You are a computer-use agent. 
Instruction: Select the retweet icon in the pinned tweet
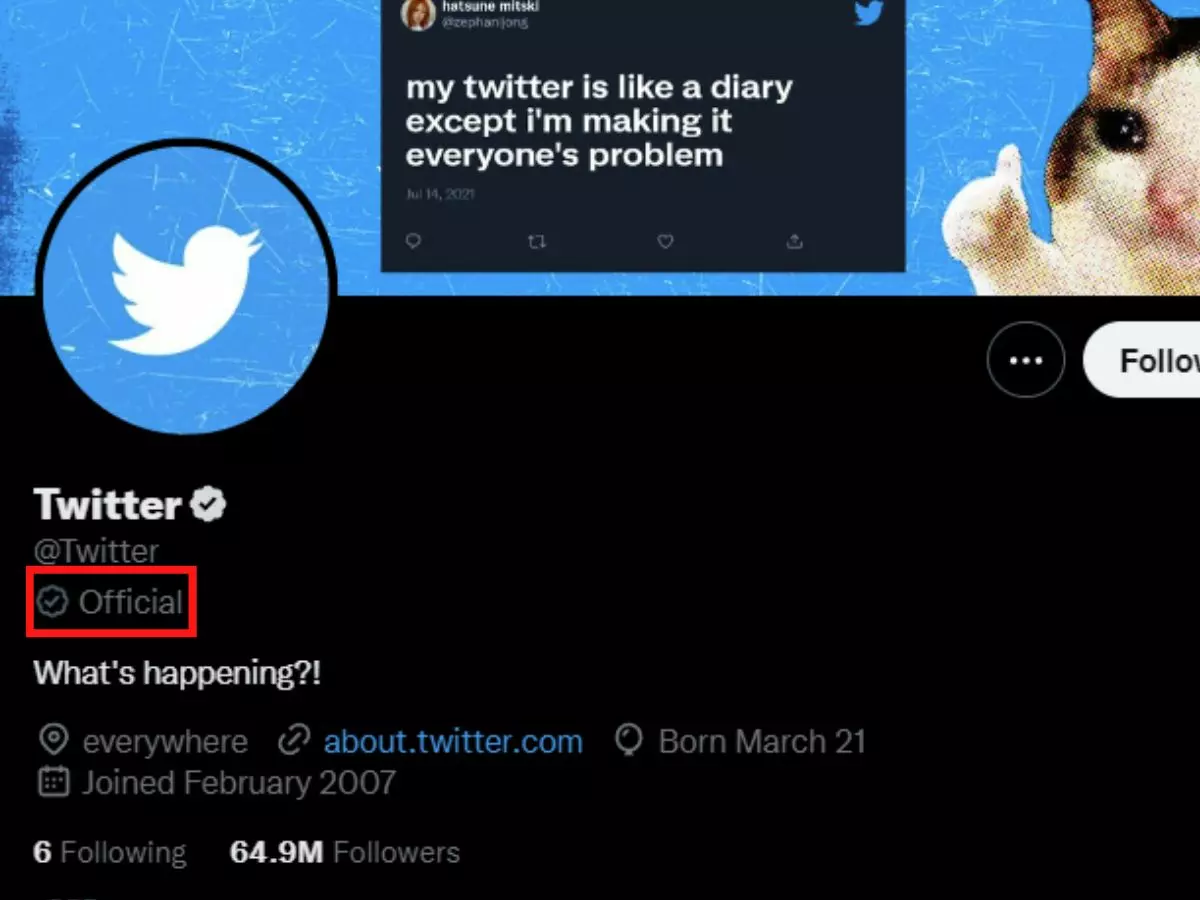pyautogui.click(x=537, y=241)
